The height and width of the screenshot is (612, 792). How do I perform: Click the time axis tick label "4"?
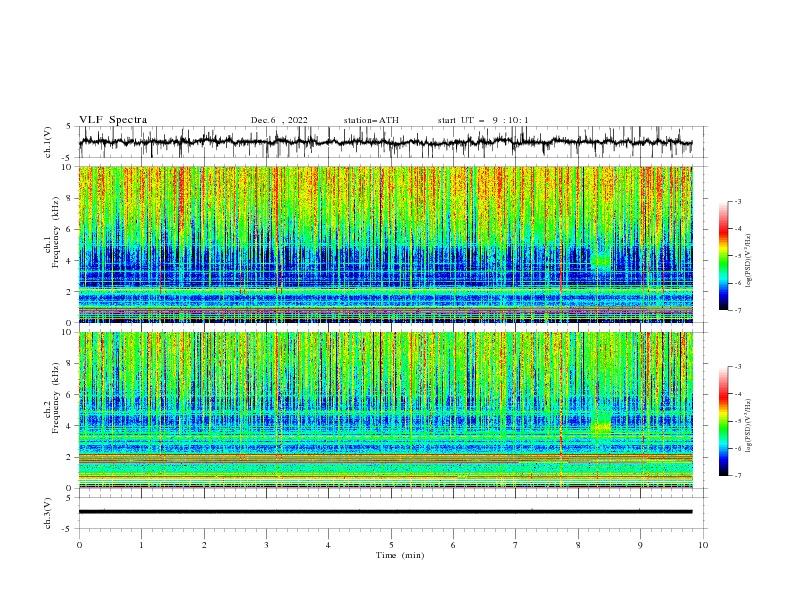(328, 545)
